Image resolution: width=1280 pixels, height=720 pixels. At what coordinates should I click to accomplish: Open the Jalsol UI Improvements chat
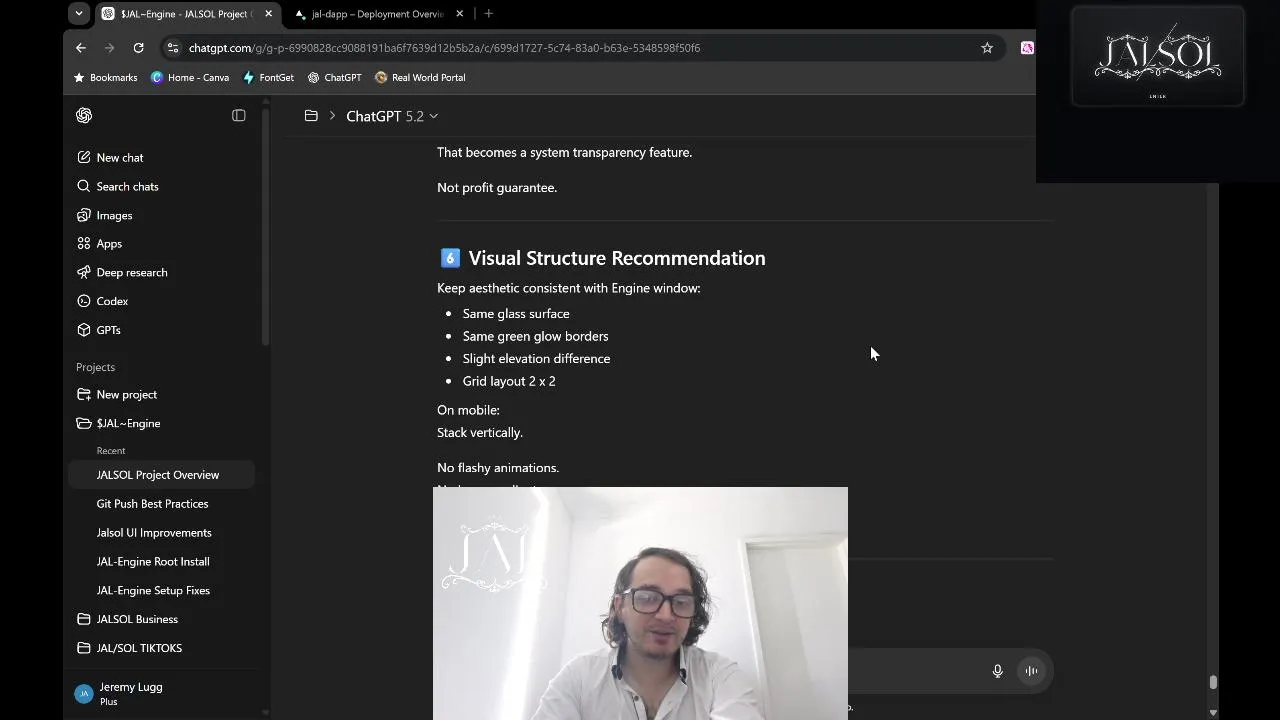tap(154, 533)
